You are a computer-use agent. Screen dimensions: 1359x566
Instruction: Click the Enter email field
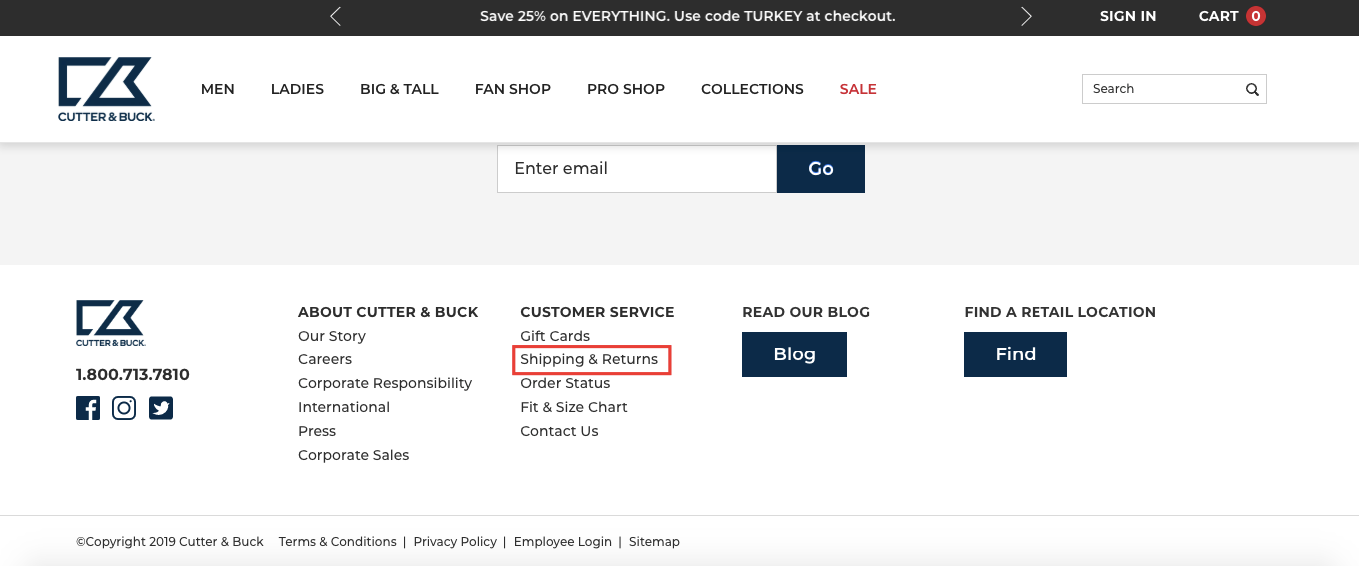point(637,168)
